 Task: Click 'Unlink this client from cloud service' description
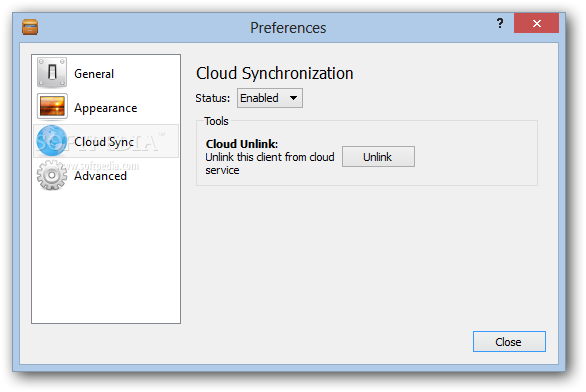(269, 163)
